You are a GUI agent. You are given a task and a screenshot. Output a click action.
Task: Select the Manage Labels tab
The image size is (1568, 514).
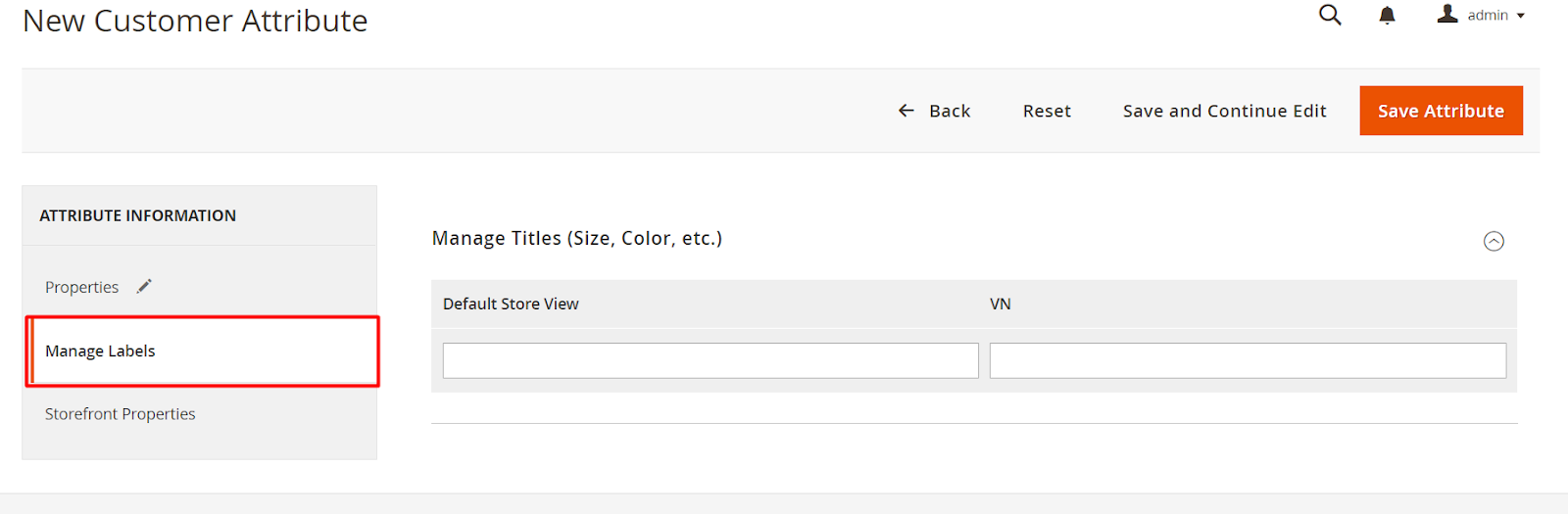(202, 350)
